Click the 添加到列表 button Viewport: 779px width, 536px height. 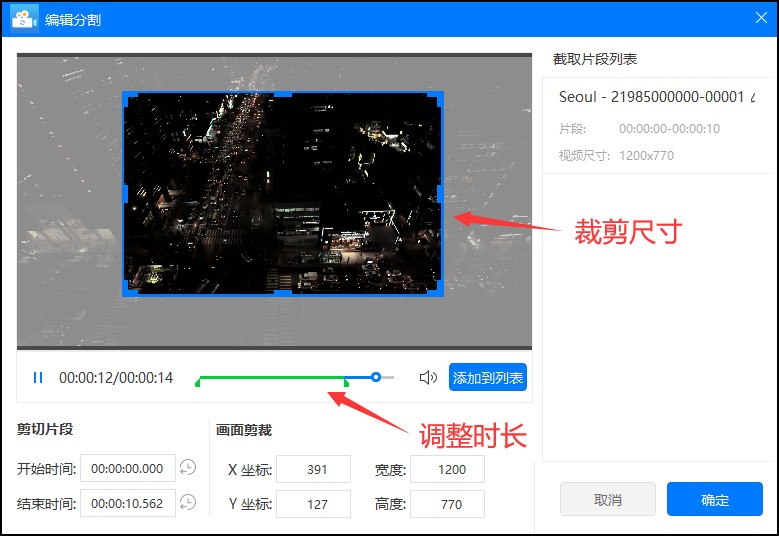point(487,378)
